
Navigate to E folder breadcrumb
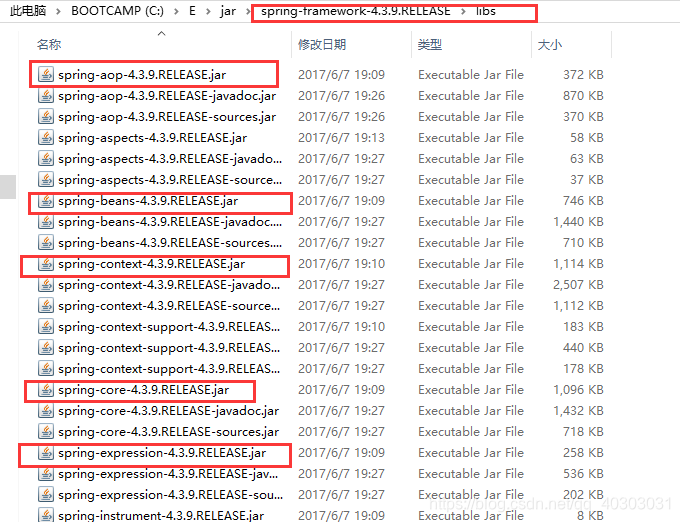pos(192,11)
